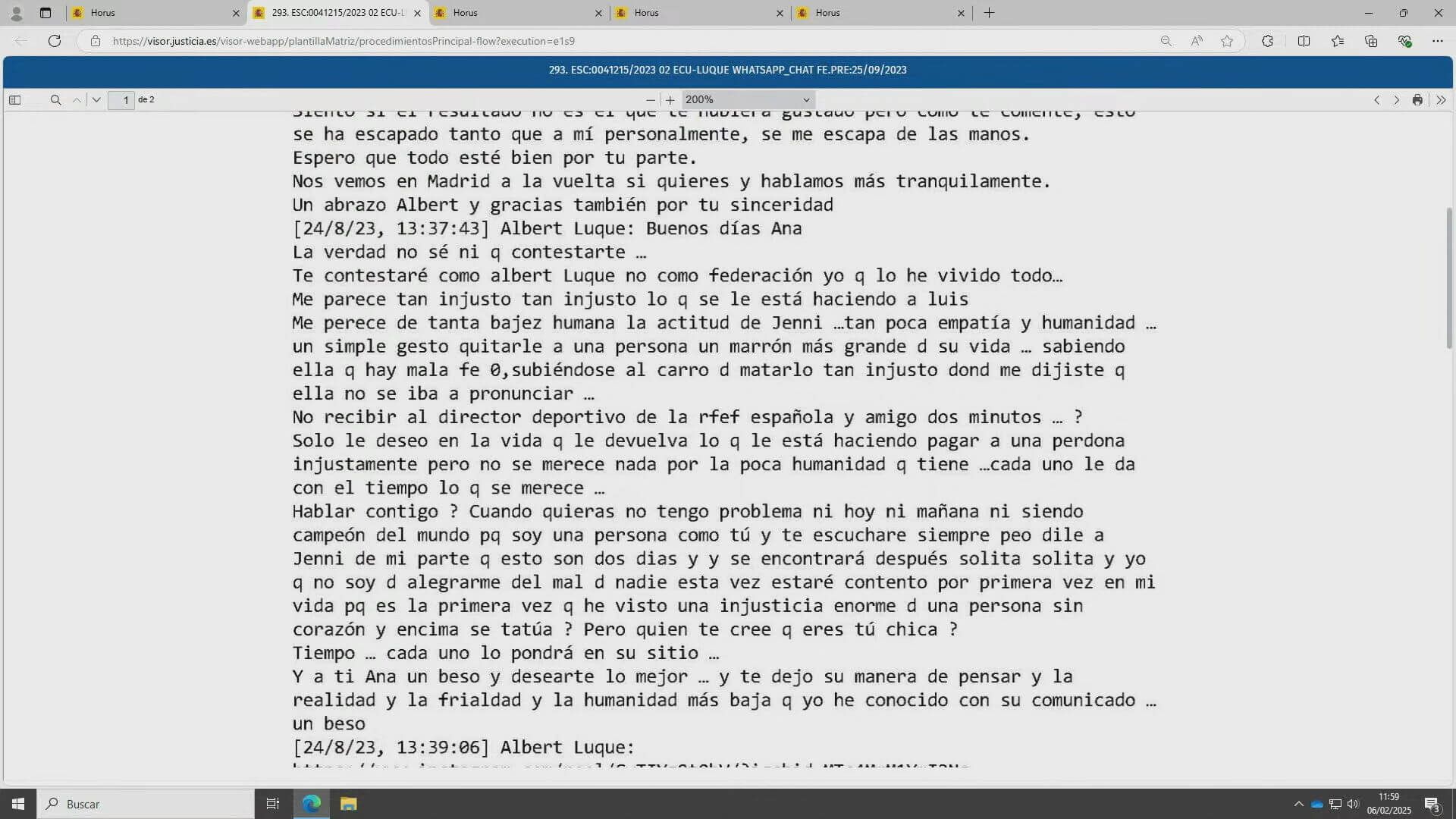Start Read Aloud in the browser toolbar
1456x819 pixels.
point(1196,41)
